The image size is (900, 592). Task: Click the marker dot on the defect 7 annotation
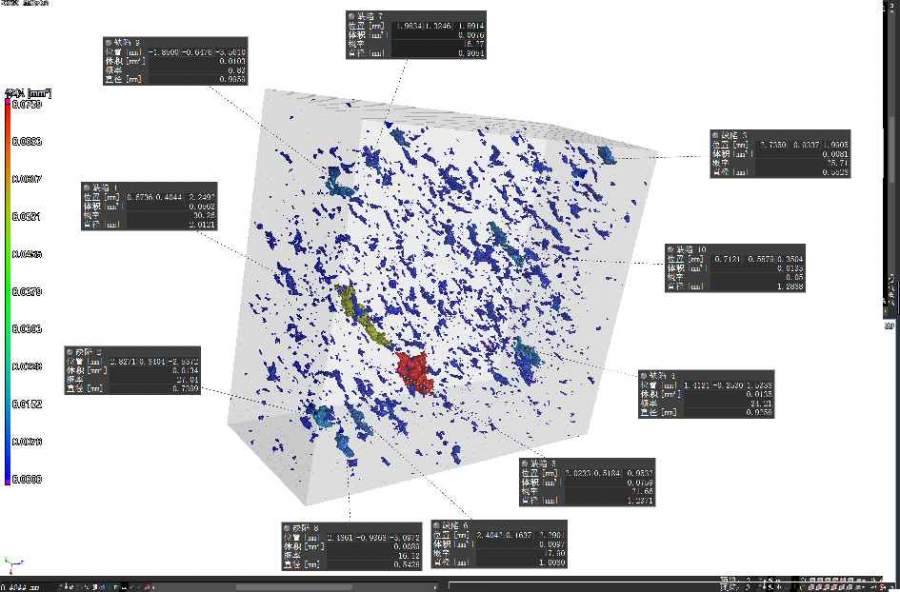(x=349, y=16)
